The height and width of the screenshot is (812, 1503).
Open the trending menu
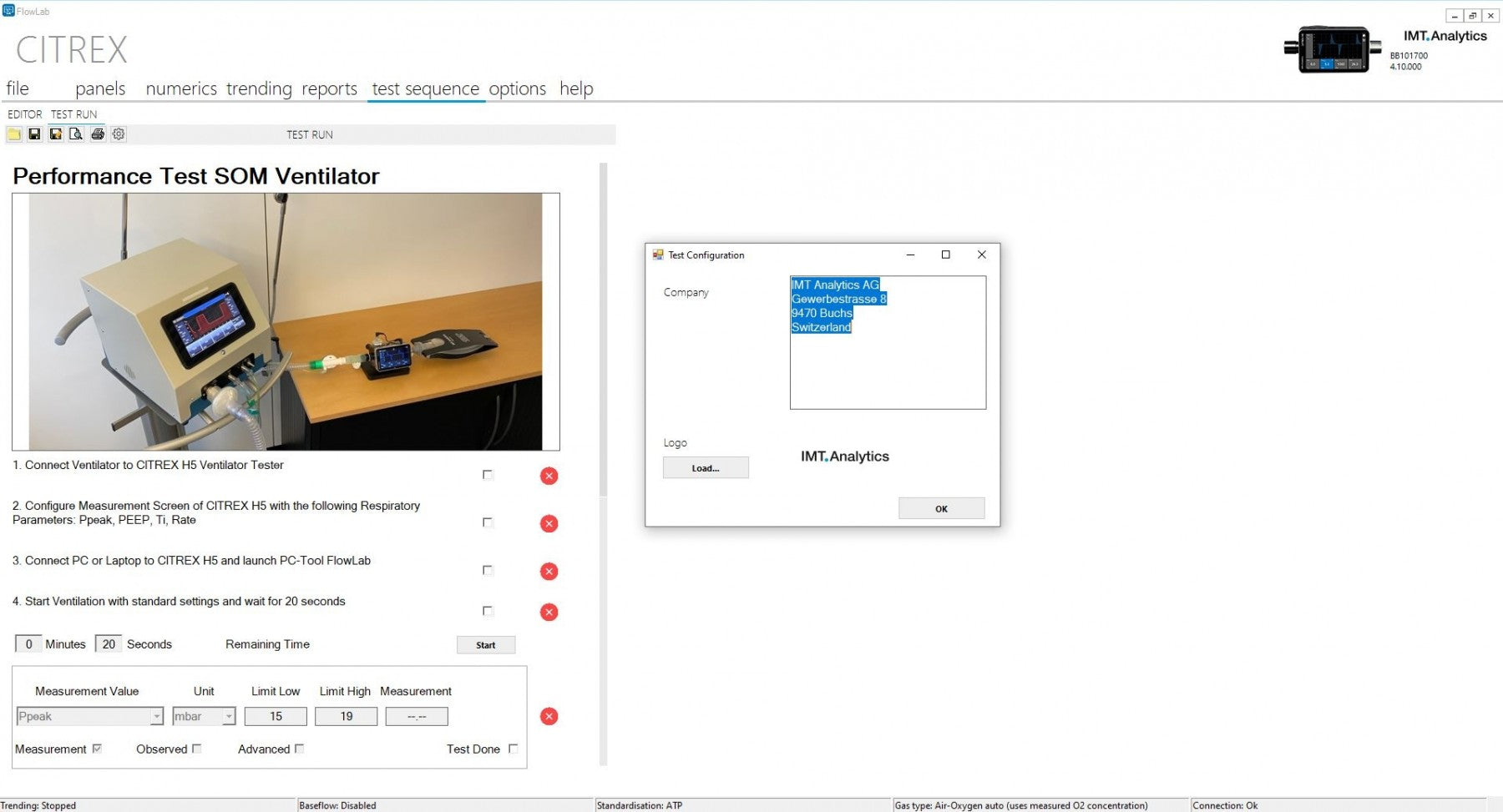(x=259, y=88)
